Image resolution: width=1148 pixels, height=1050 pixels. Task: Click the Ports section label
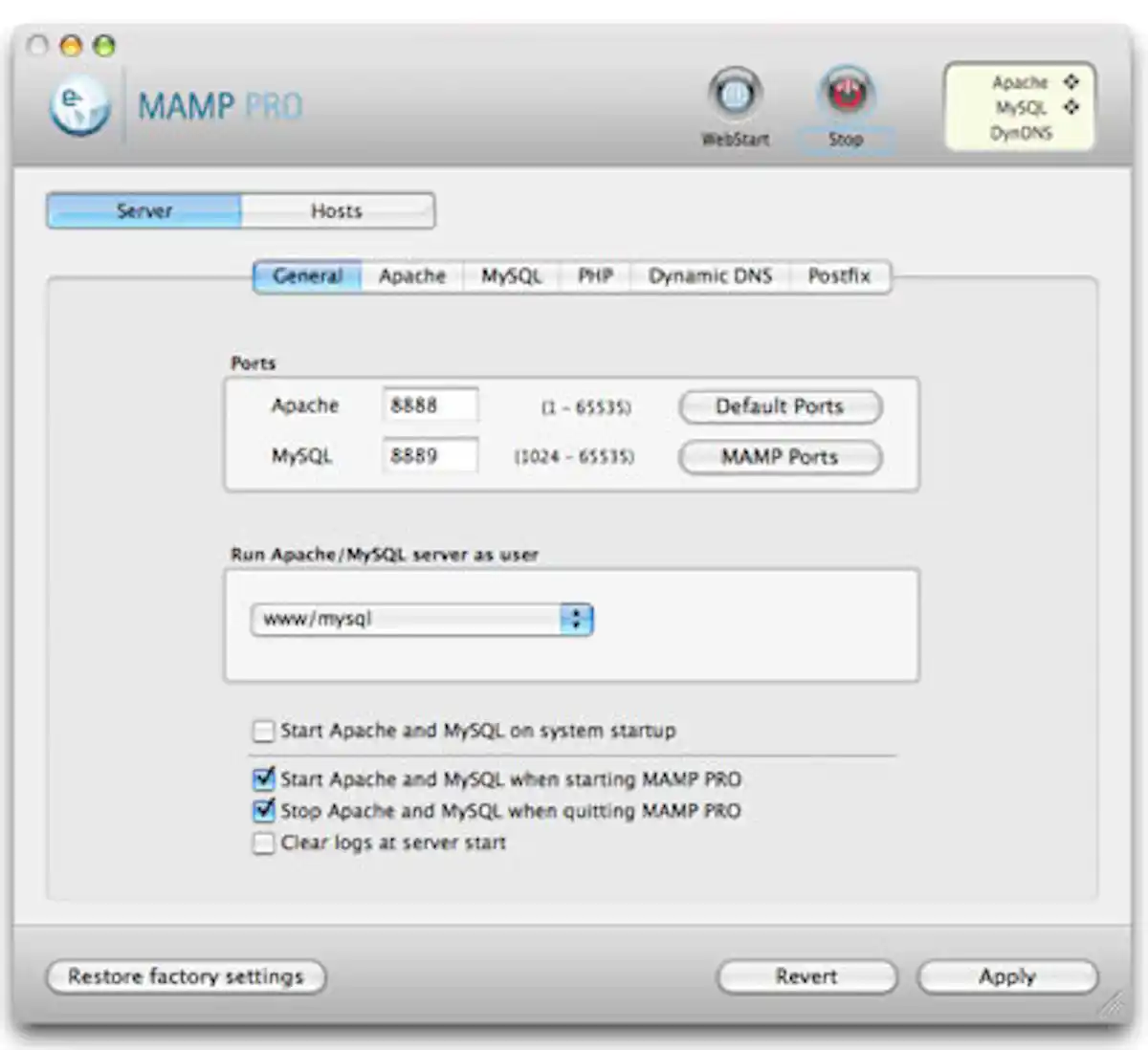[x=253, y=363]
